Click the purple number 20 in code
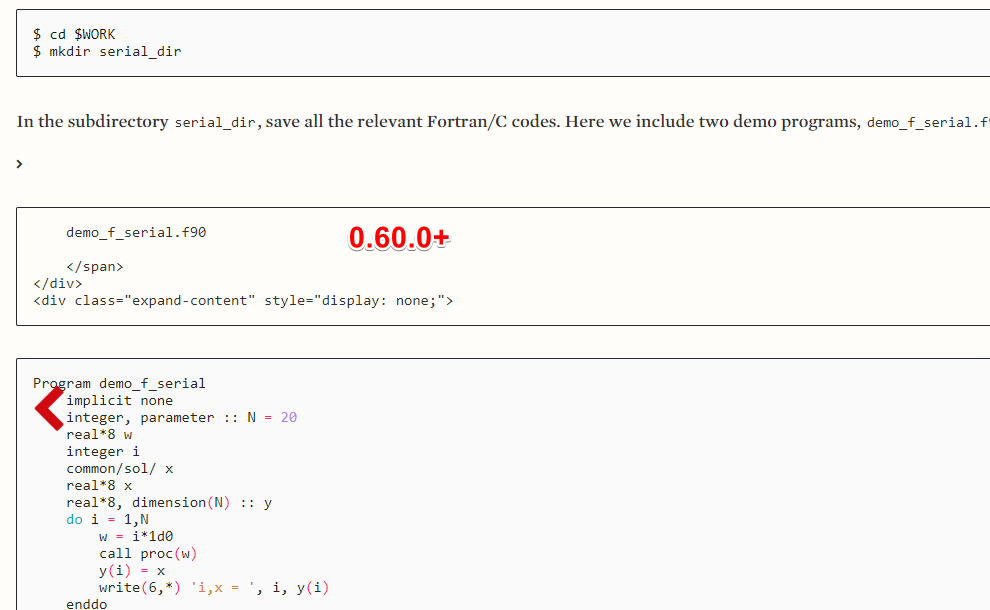 [x=289, y=417]
